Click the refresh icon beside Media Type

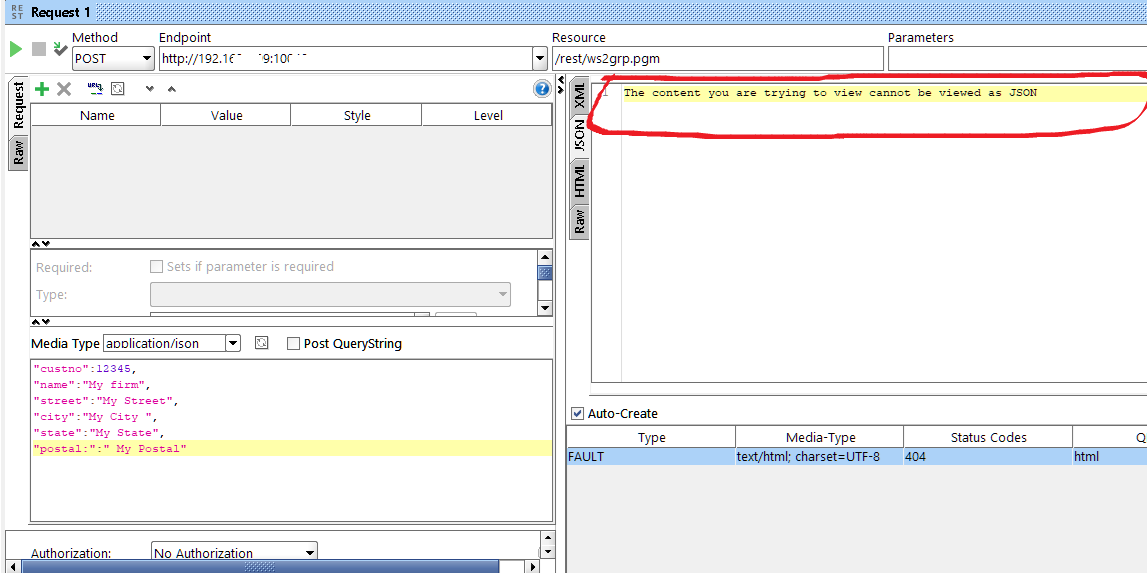coord(261,342)
